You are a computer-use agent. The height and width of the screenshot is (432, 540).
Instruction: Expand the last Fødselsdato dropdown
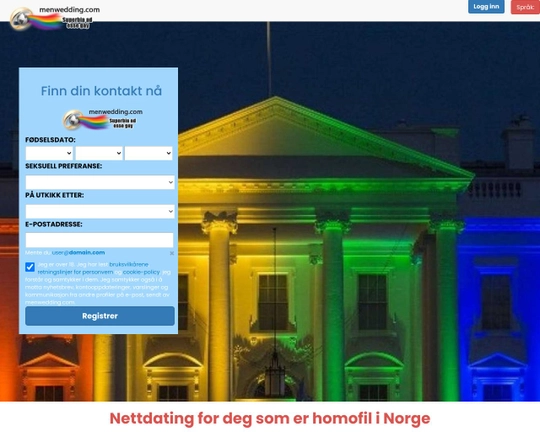pyautogui.click(x=148, y=153)
